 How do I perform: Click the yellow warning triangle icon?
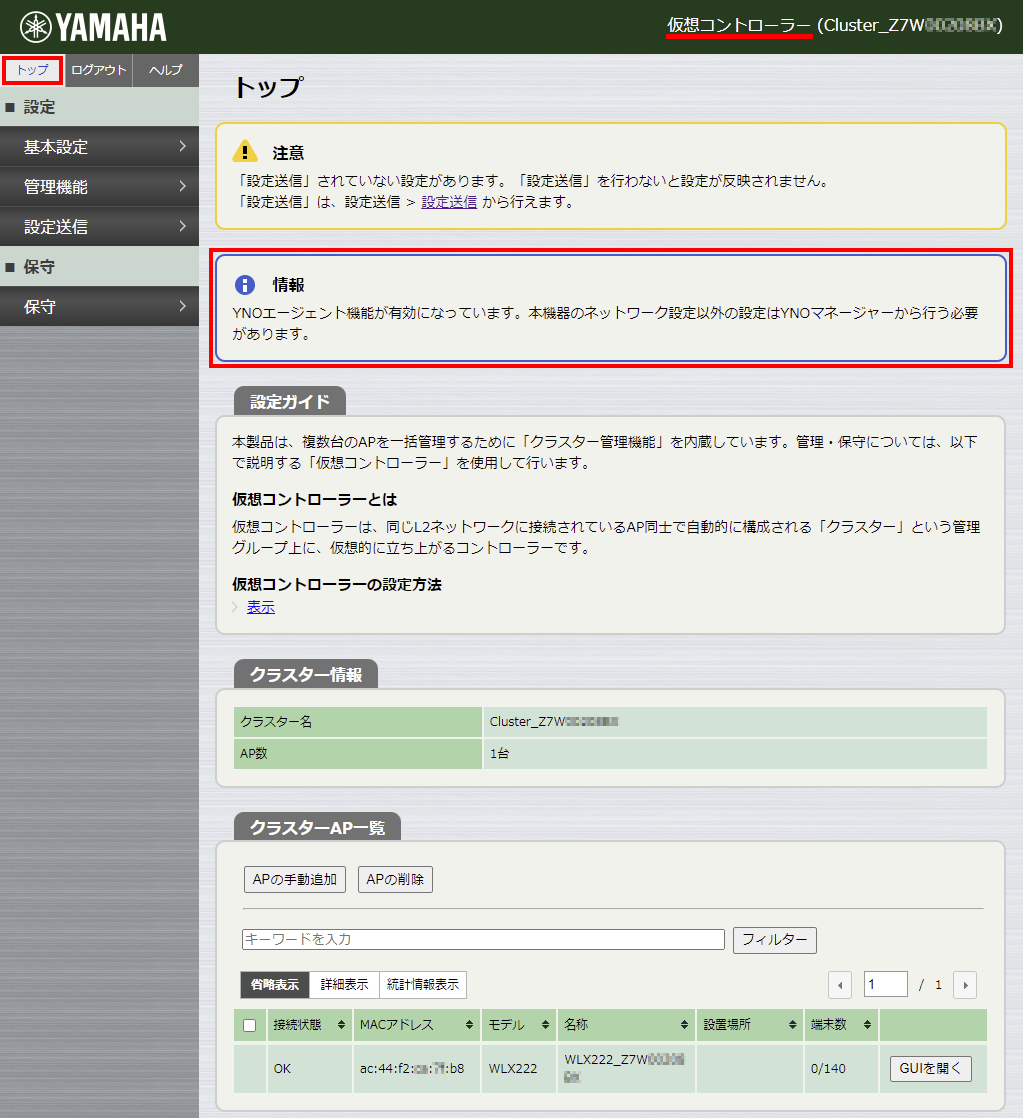245,152
